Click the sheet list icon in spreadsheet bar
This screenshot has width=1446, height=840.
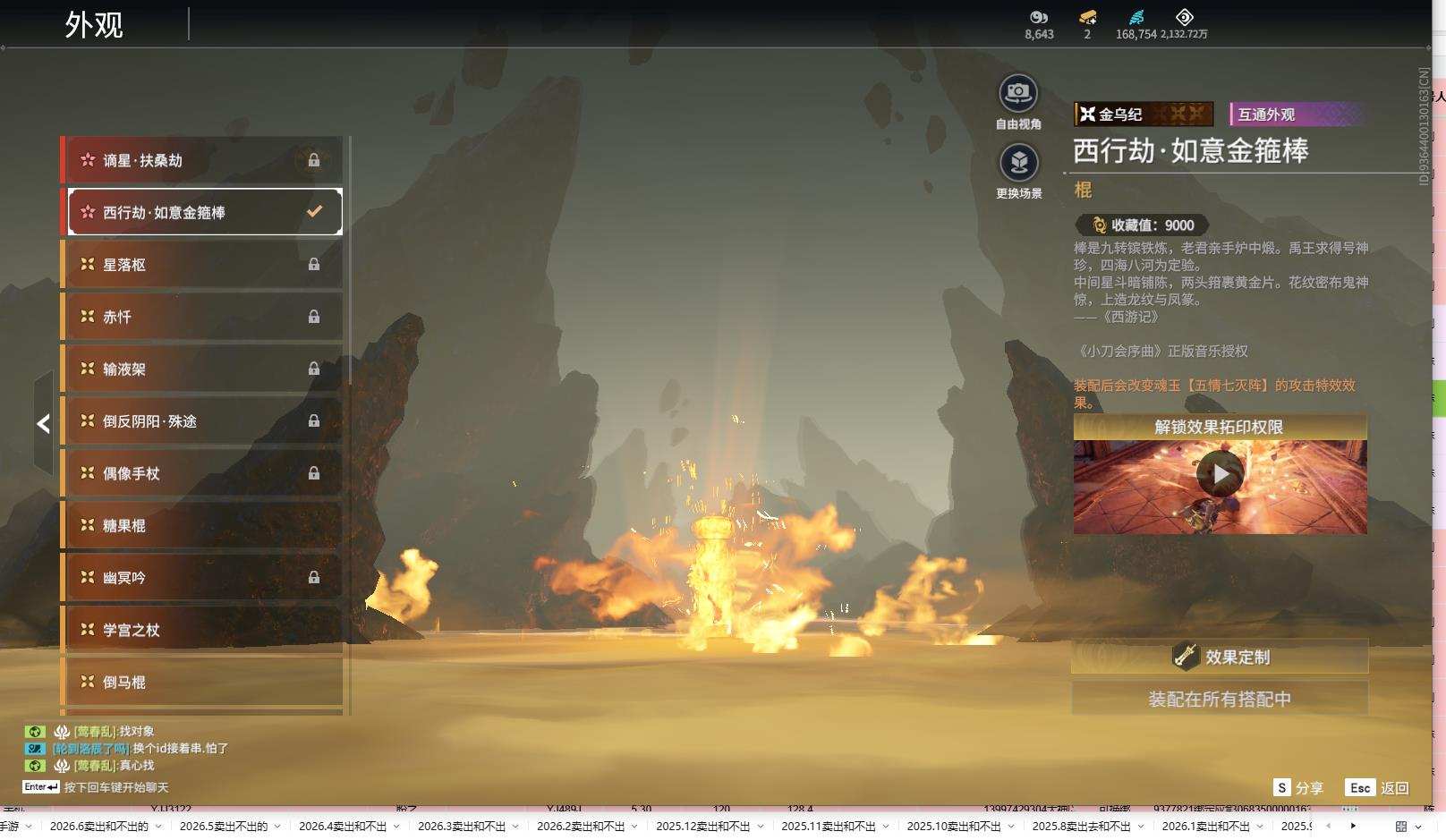1401,827
